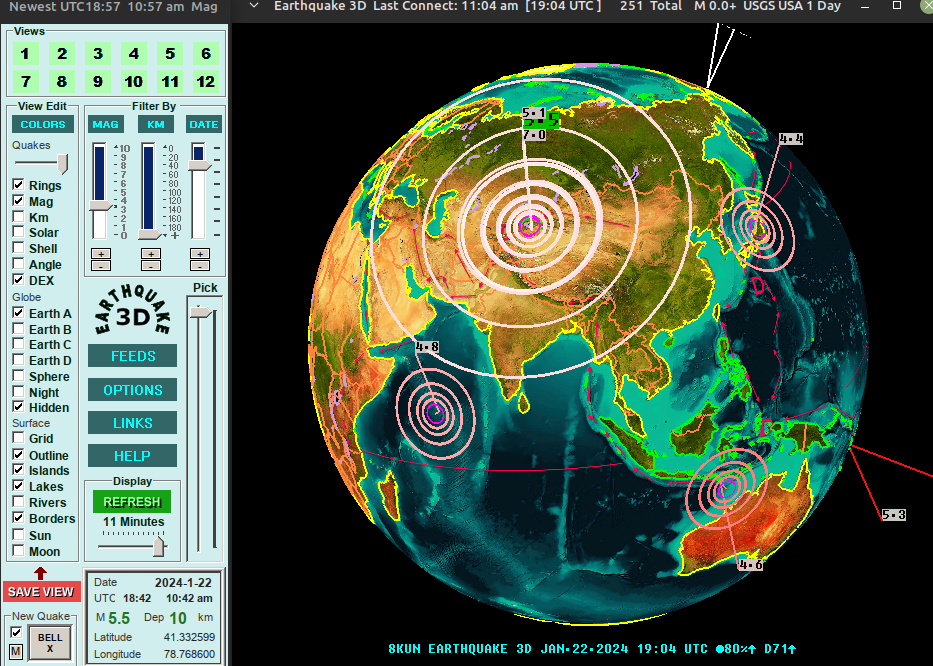Screen dimensions: 933x666
Task: Click the Earthquake 3D logo
Action: pos(132,311)
